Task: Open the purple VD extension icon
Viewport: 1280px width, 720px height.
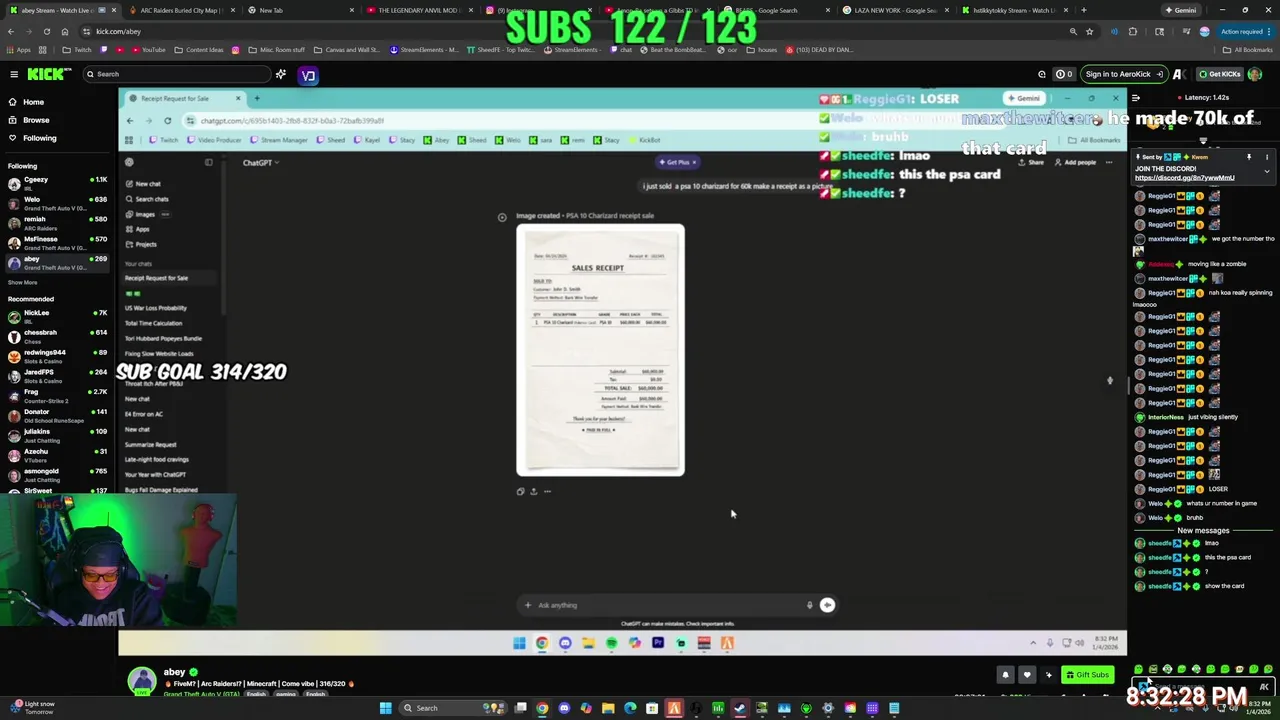Action: 308,76
